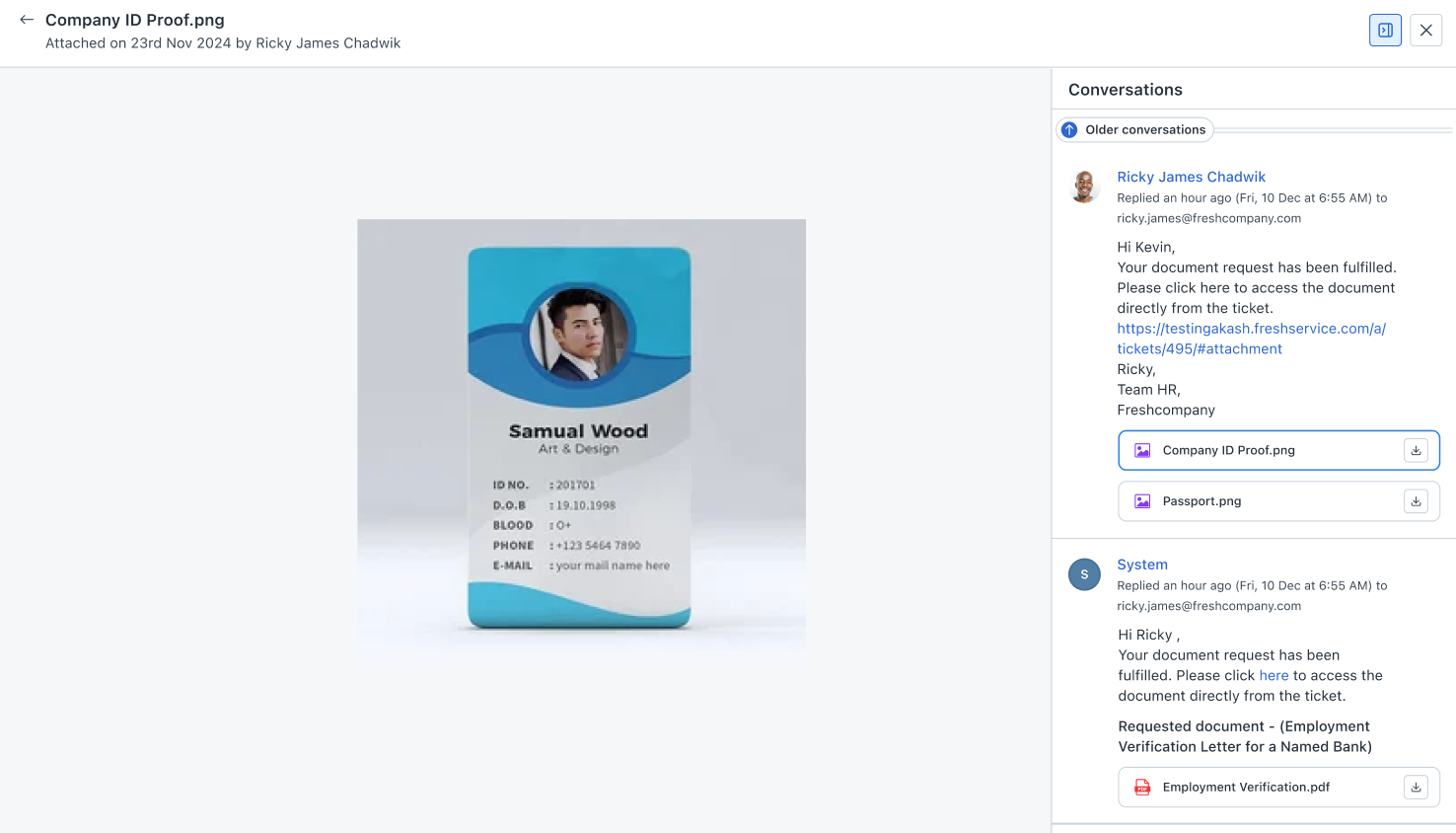Click the PDF icon of Employment Verification
This screenshot has height=833, width=1456.
(x=1142, y=788)
